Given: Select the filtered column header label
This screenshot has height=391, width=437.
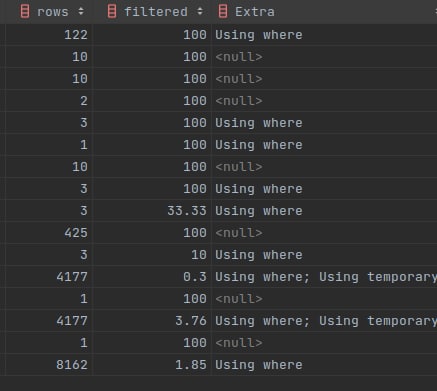Looking at the screenshot, I should (x=156, y=12).
